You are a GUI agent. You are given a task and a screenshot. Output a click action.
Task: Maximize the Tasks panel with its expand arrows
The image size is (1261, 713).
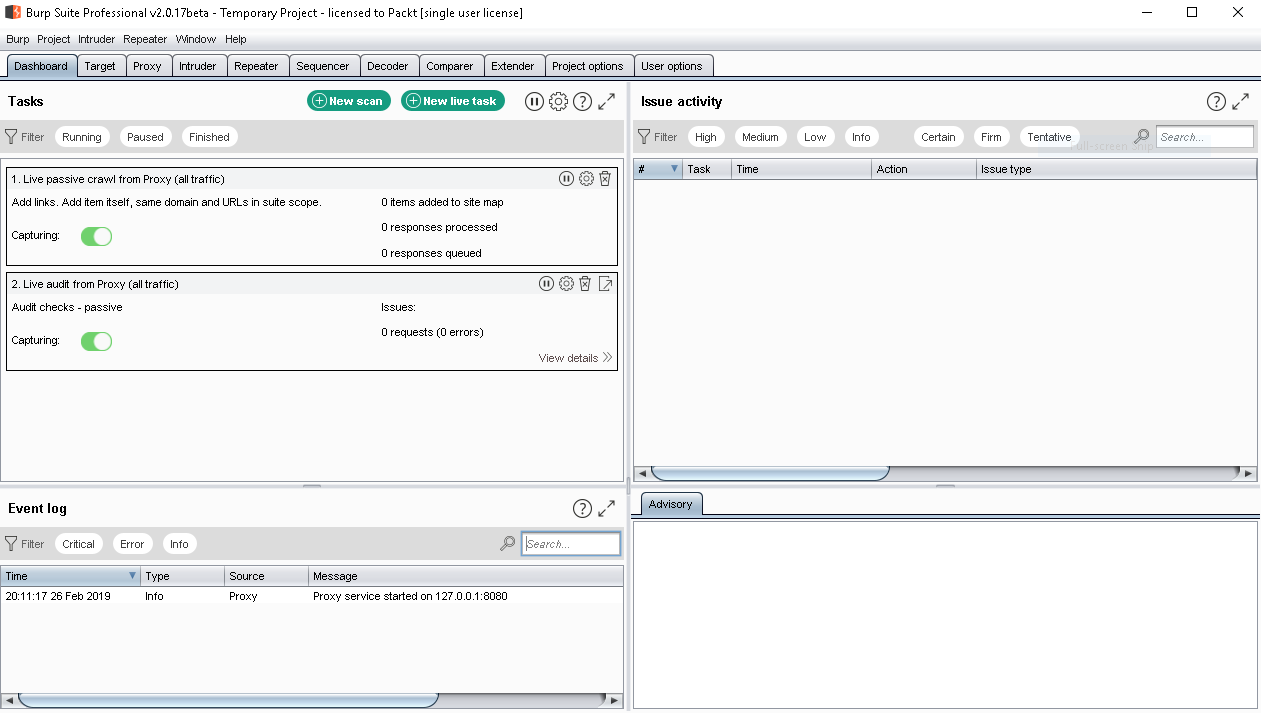[x=607, y=101]
